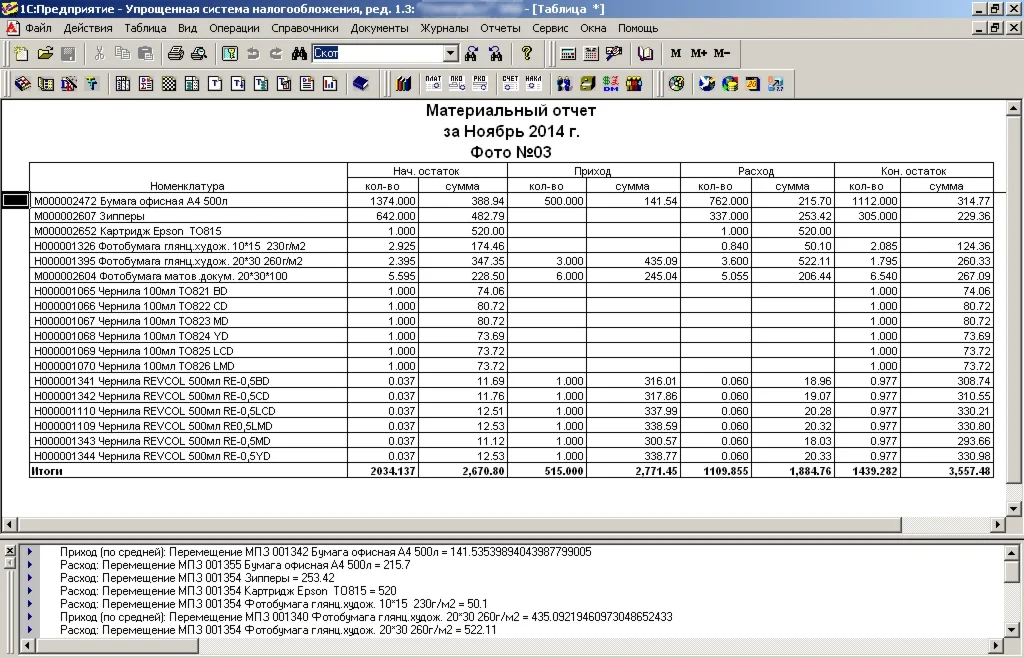Screen dimensions: 1024x658
Task: Click the printer icon
Action: click(x=176, y=53)
